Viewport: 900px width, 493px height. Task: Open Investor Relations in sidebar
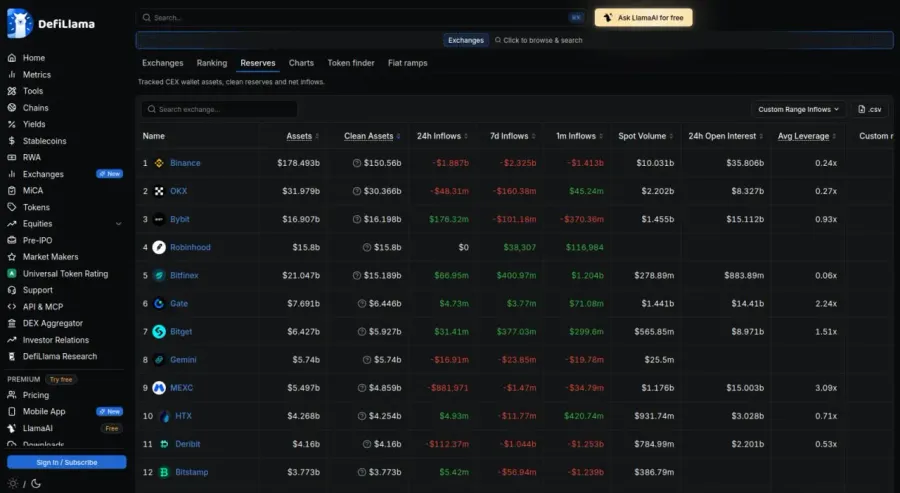(56, 340)
